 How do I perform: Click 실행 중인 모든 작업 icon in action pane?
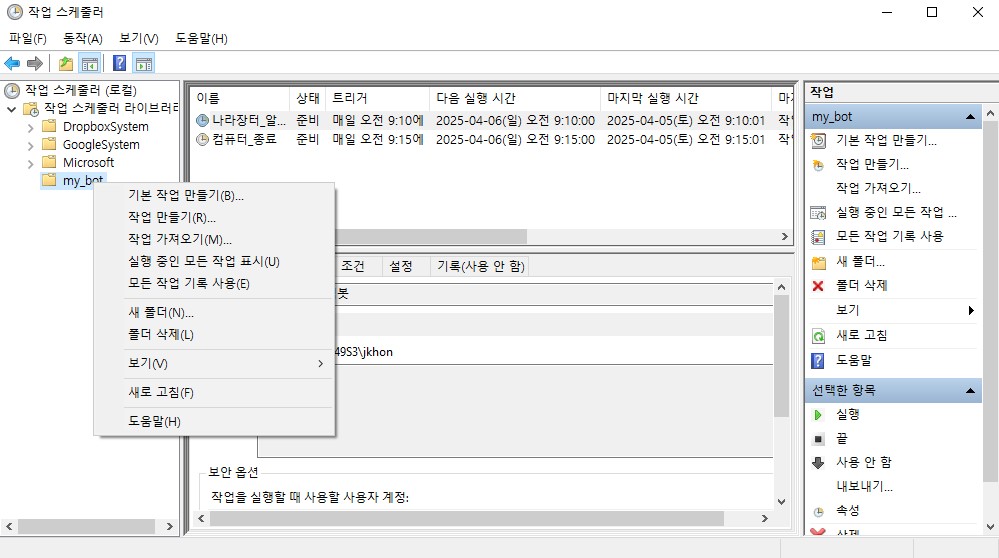[x=818, y=213]
